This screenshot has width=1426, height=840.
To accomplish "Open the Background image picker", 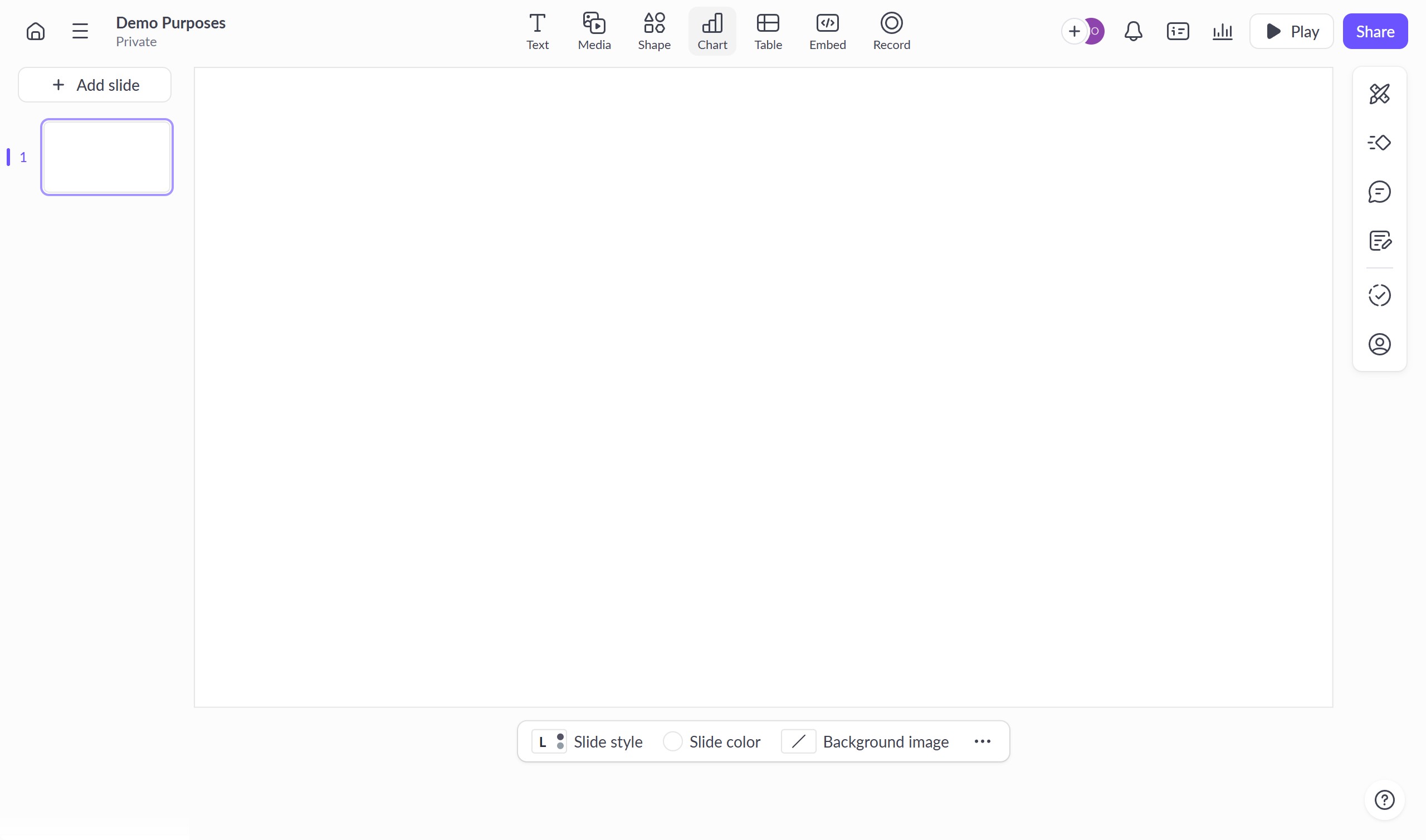I will [x=866, y=741].
